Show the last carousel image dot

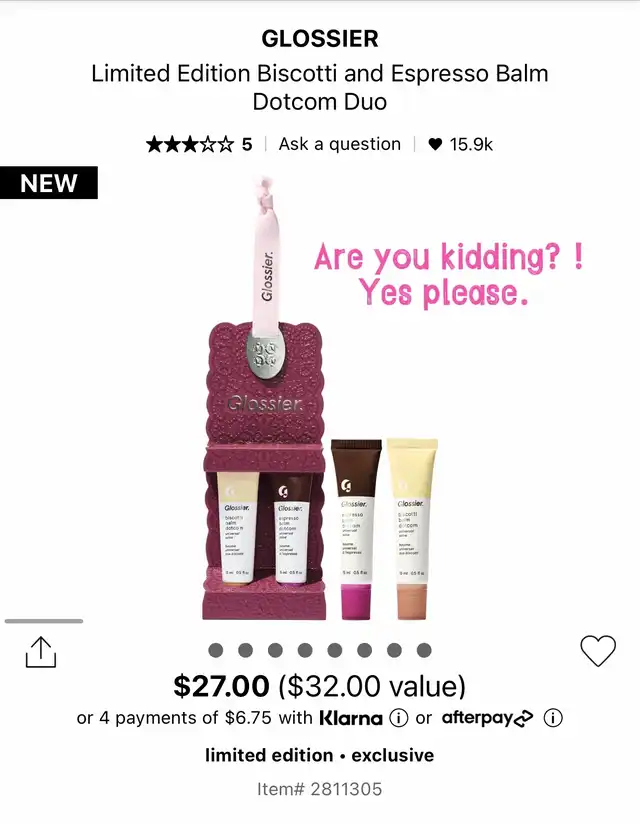[x=424, y=650]
